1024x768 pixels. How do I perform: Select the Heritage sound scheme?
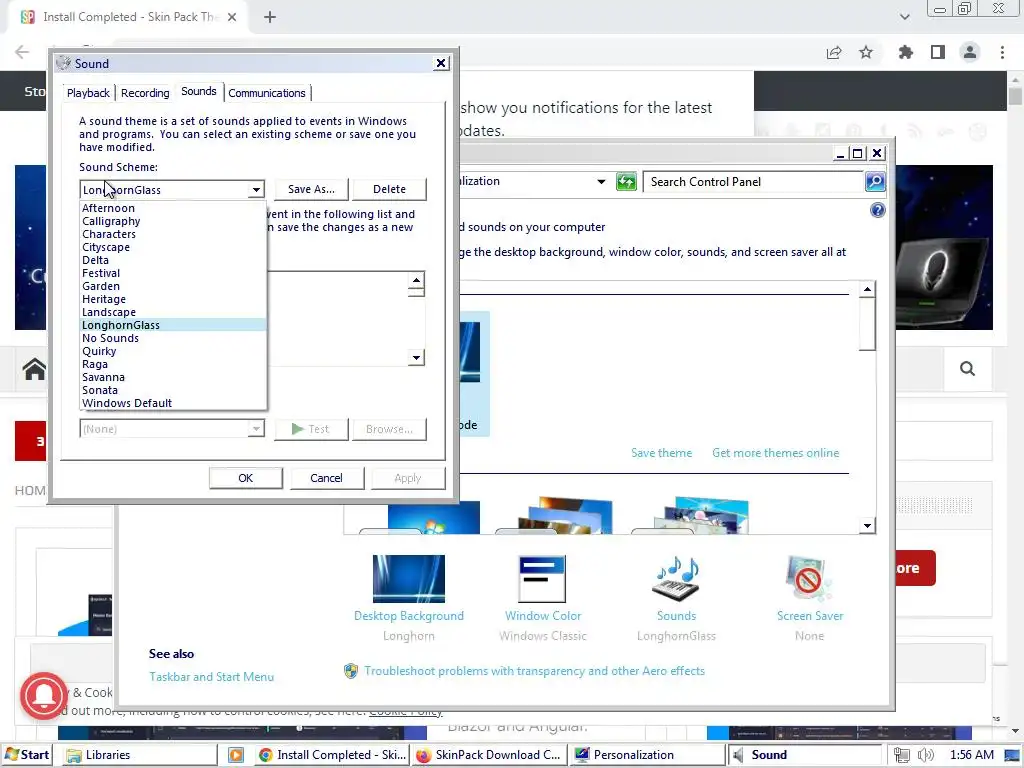click(x=173, y=299)
